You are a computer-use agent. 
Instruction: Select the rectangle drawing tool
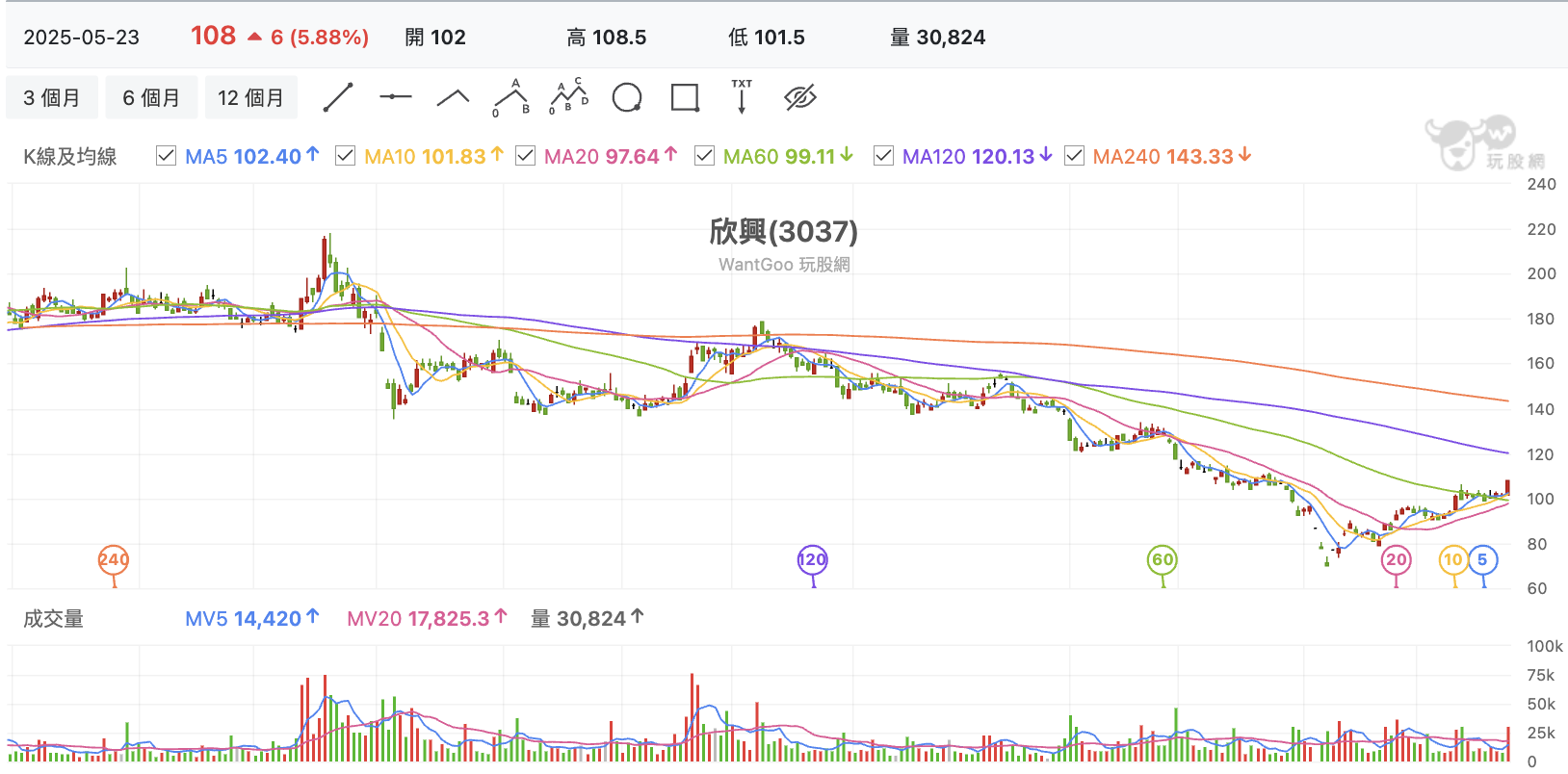pyautogui.click(x=685, y=97)
